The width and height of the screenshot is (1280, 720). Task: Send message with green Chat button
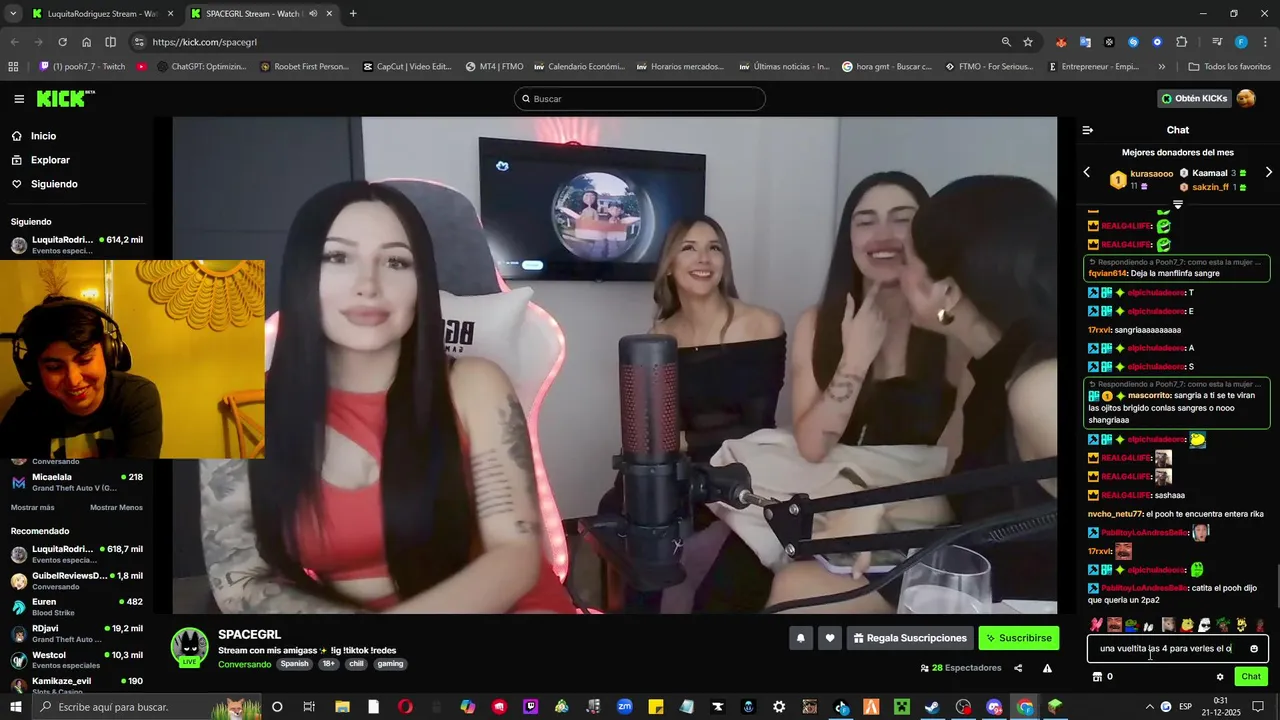click(1251, 677)
